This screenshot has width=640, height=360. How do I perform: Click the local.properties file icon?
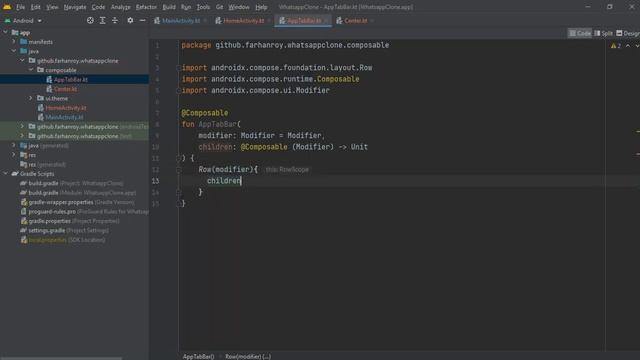[24, 240]
